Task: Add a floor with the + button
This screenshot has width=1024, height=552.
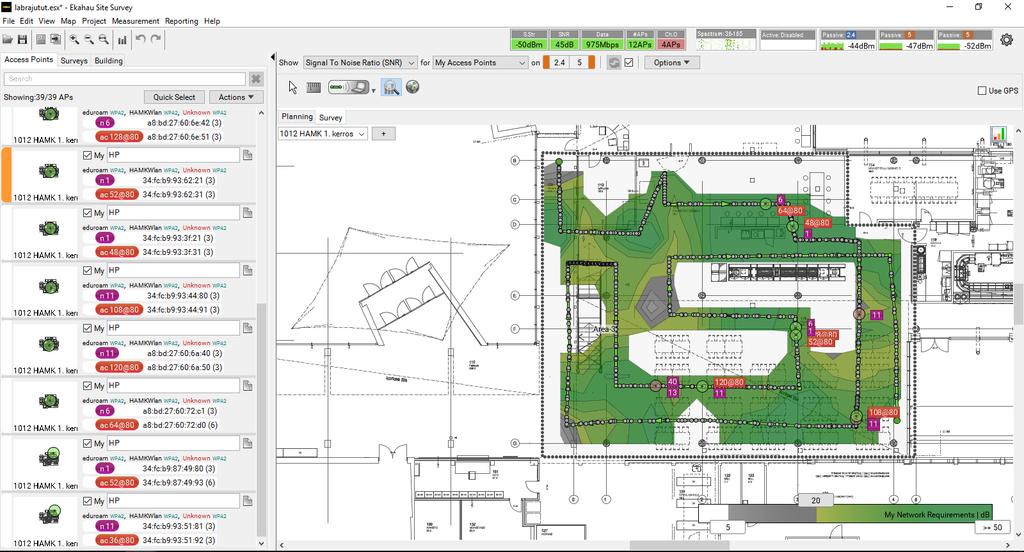Action: 383,134
